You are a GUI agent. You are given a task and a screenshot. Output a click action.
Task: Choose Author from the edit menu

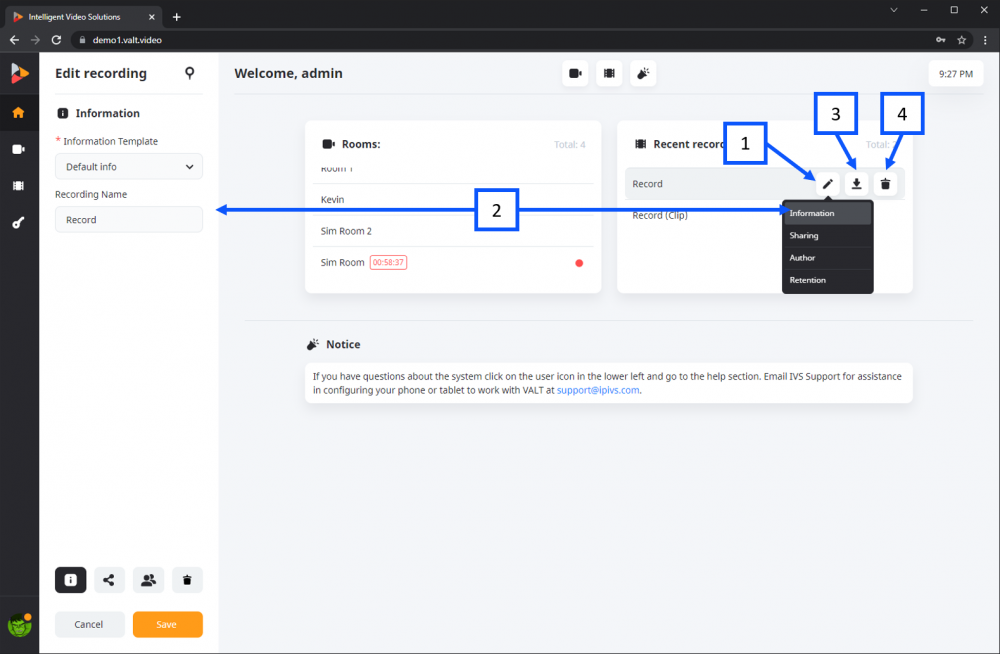(827, 258)
